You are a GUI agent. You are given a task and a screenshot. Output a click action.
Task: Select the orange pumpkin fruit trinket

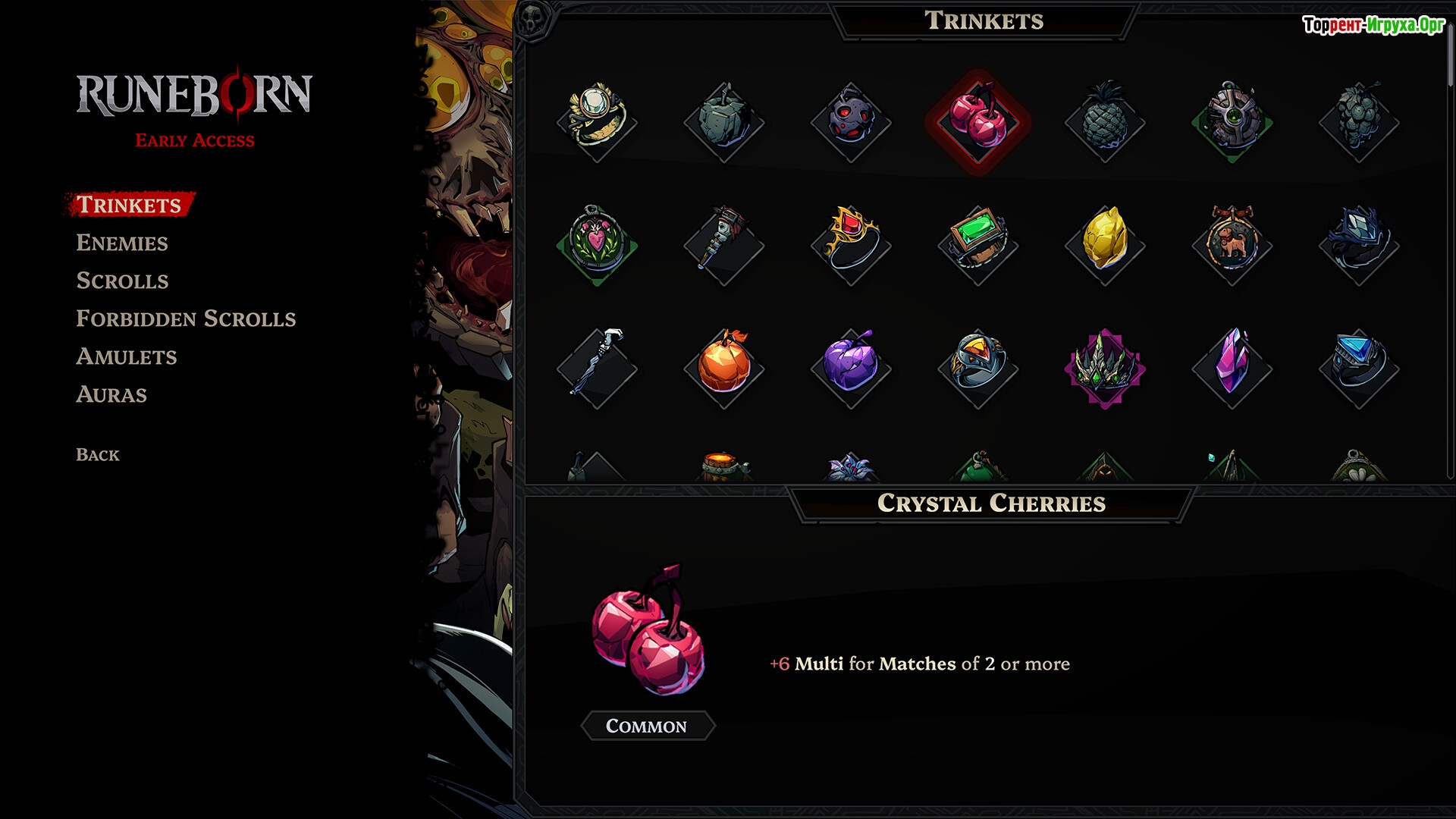[x=724, y=368]
